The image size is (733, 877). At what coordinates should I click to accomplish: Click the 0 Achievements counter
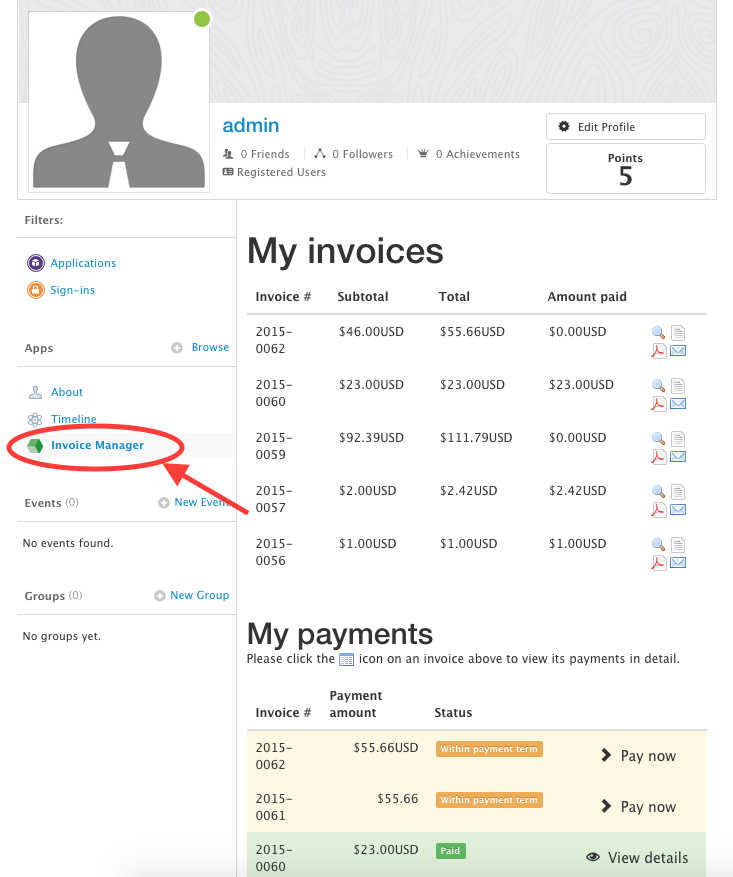point(469,154)
